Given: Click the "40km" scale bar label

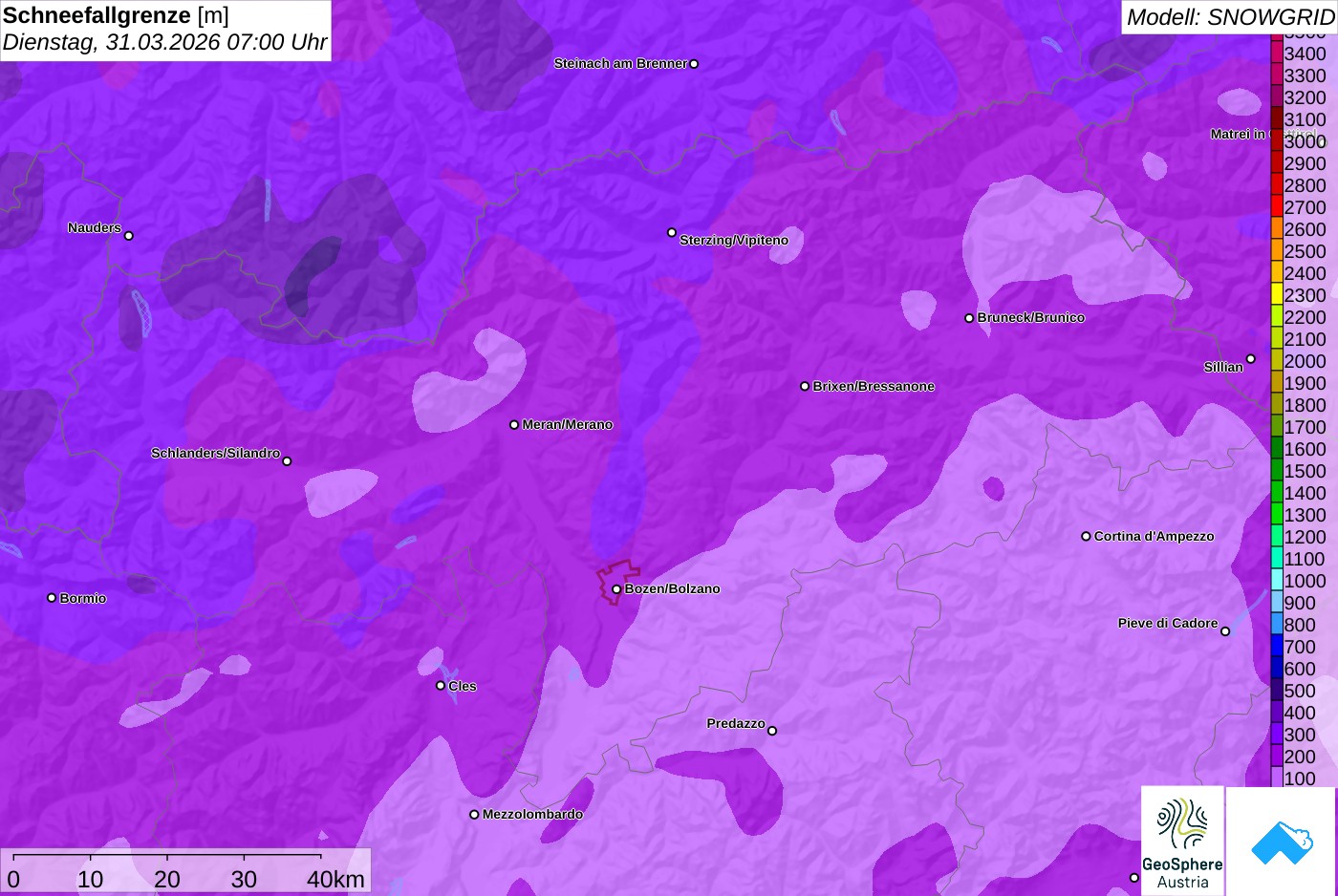Looking at the screenshot, I should 335,879.
